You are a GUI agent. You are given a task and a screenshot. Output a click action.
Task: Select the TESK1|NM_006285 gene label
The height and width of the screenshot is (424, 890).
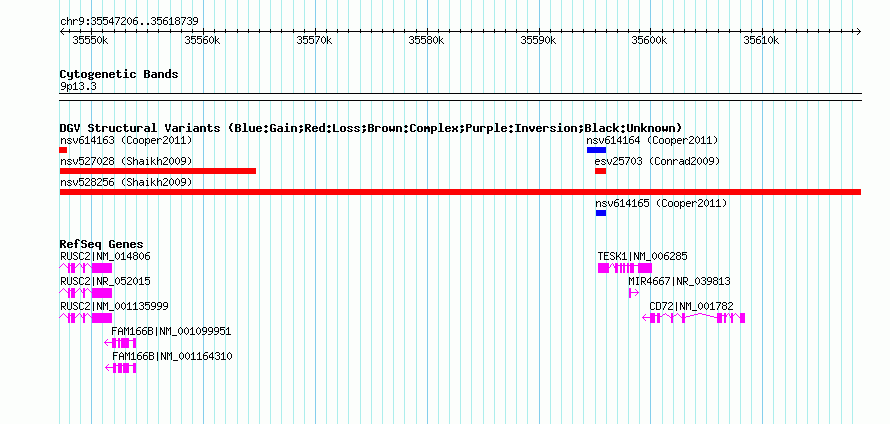643,257
